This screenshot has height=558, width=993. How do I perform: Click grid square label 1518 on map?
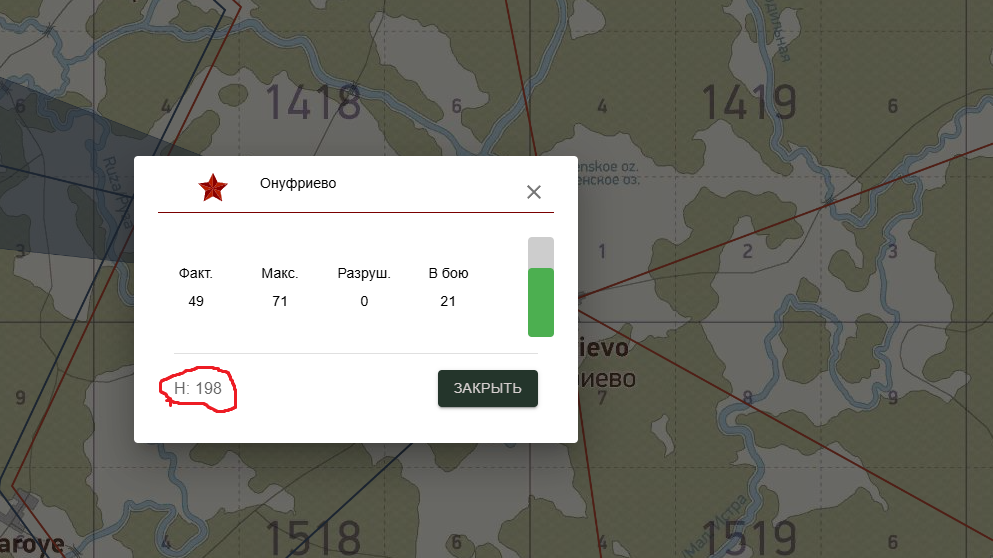click(313, 538)
